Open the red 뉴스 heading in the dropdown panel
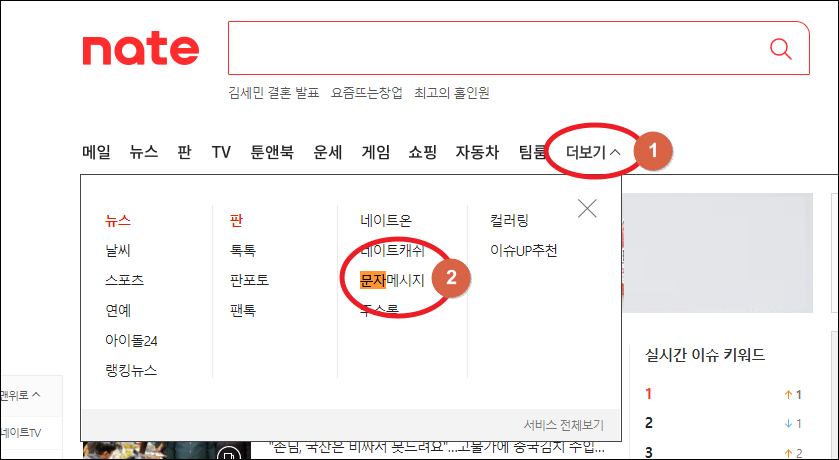The height and width of the screenshot is (460, 839). (118, 220)
